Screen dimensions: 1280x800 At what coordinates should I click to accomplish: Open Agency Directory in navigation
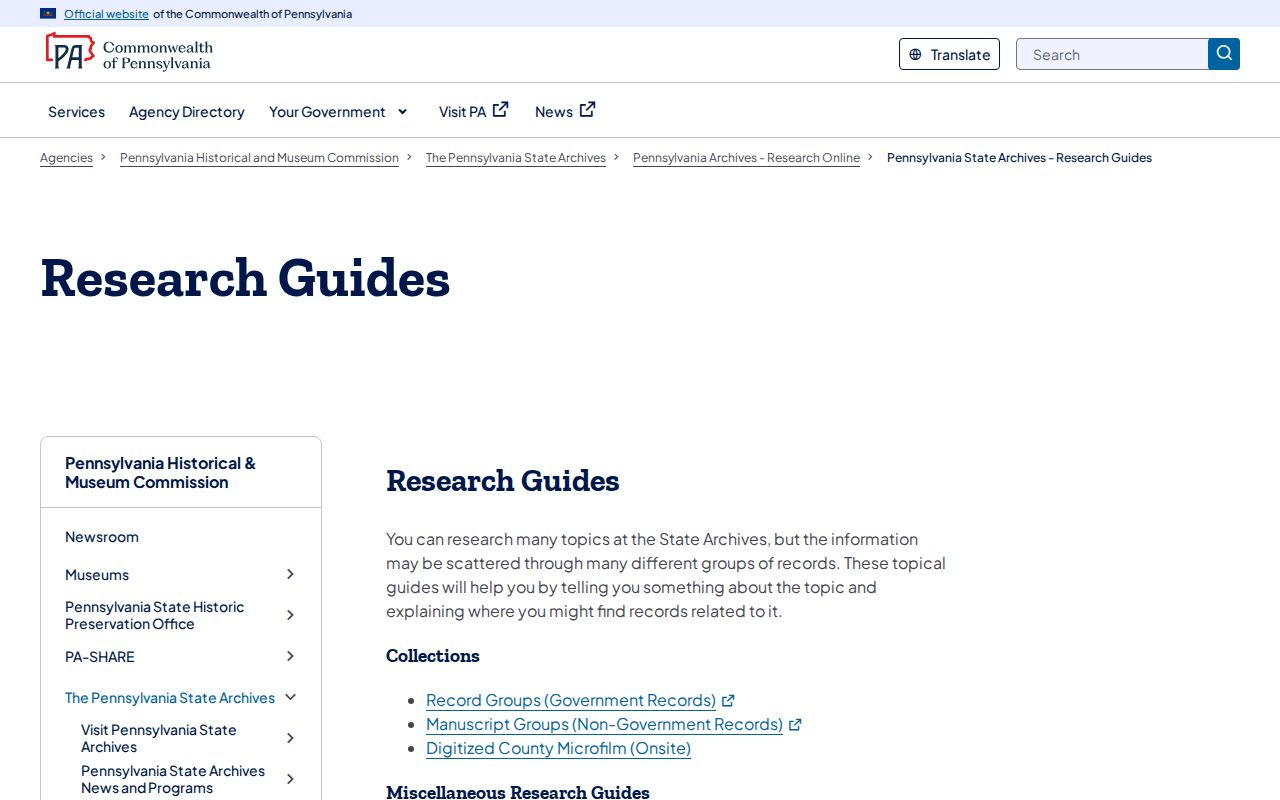click(x=187, y=112)
